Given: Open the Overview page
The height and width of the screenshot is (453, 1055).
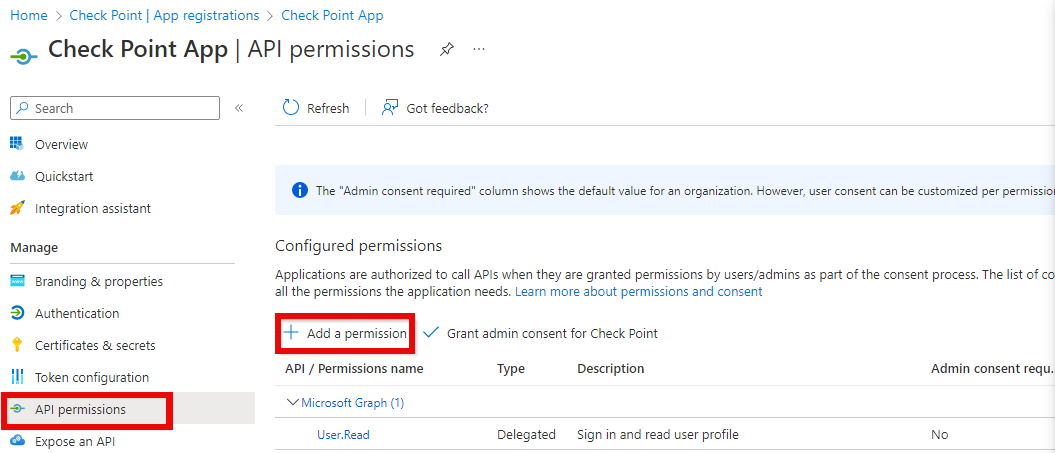Looking at the screenshot, I should pos(61,145).
